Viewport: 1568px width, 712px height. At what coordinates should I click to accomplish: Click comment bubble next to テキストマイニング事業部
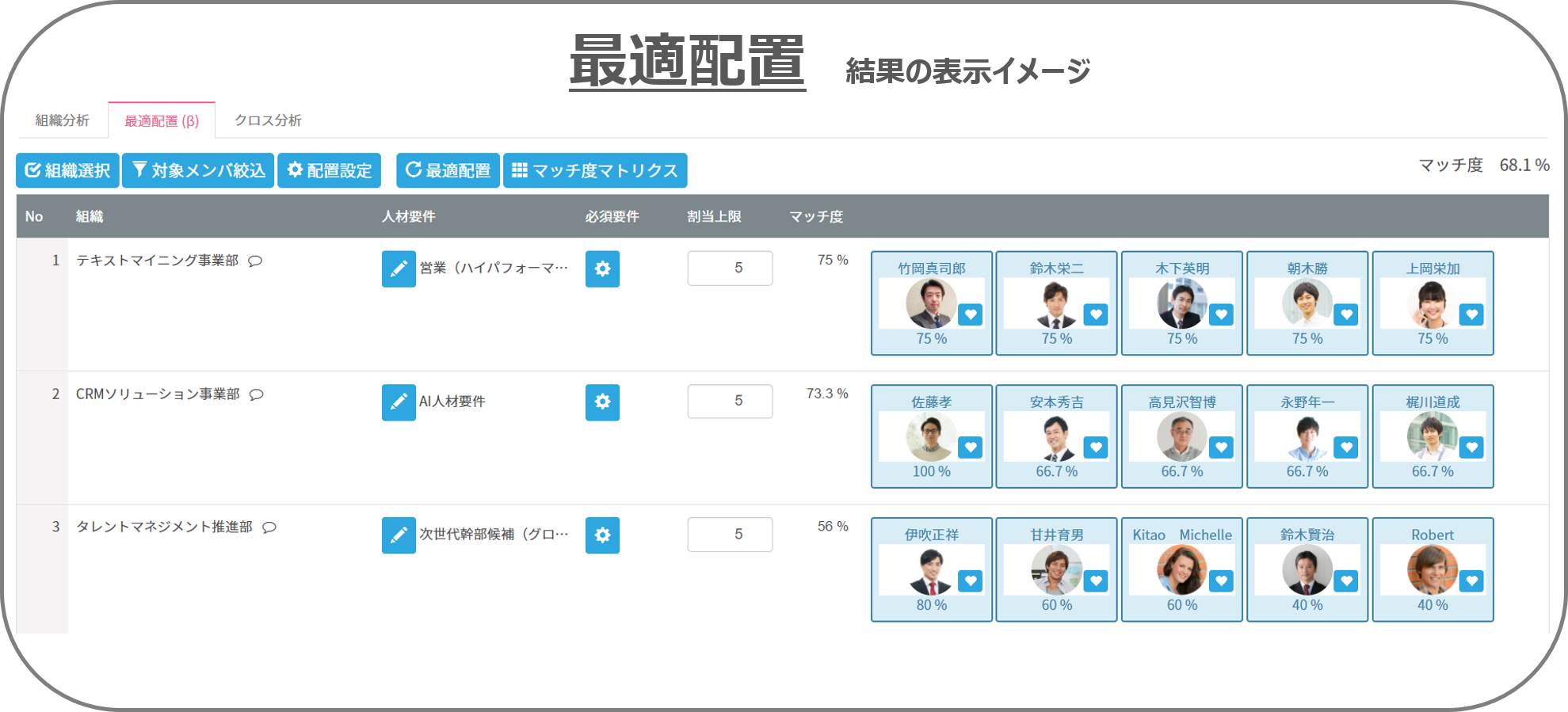point(255,261)
